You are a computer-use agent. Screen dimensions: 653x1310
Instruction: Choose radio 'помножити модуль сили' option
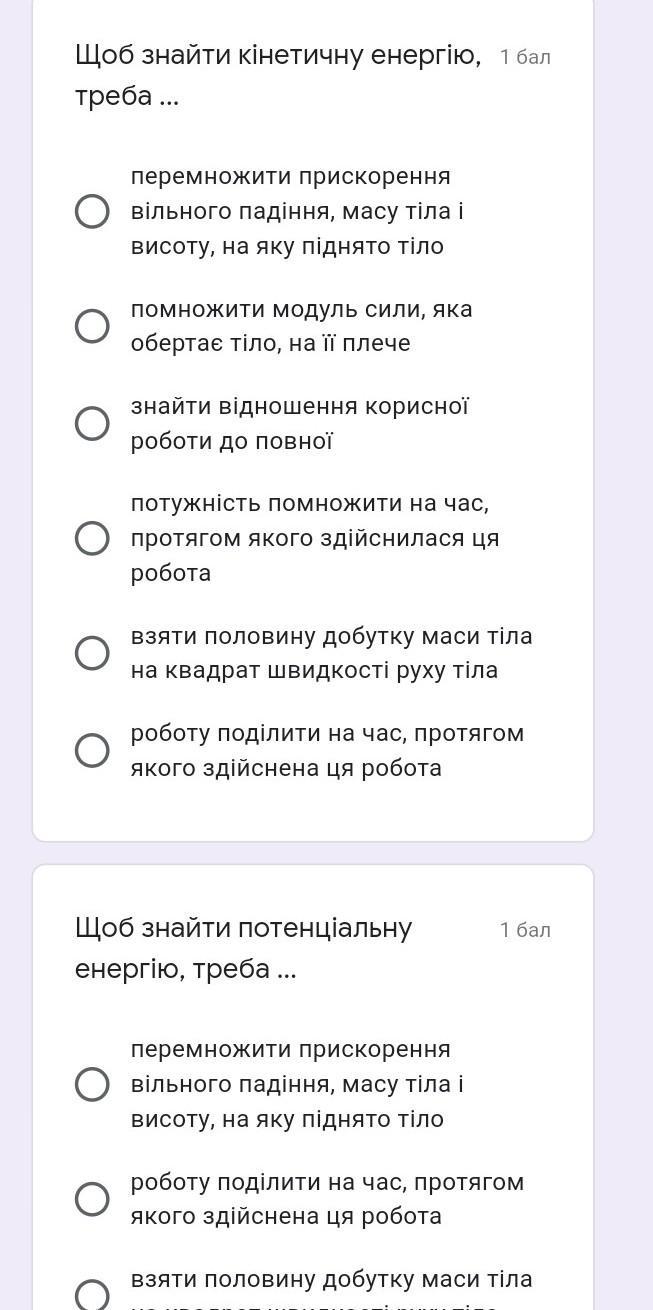92,326
